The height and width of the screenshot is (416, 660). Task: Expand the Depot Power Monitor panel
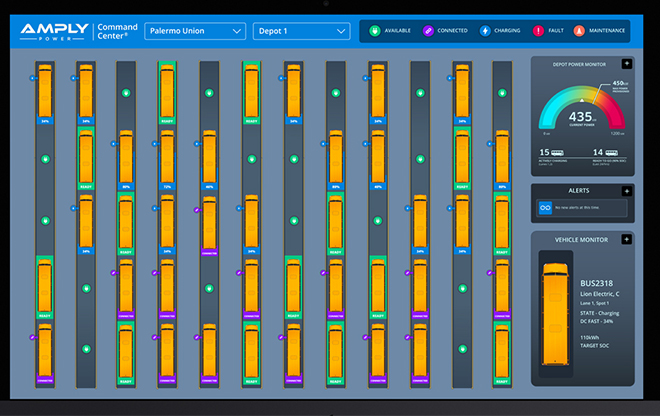point(626,63)
